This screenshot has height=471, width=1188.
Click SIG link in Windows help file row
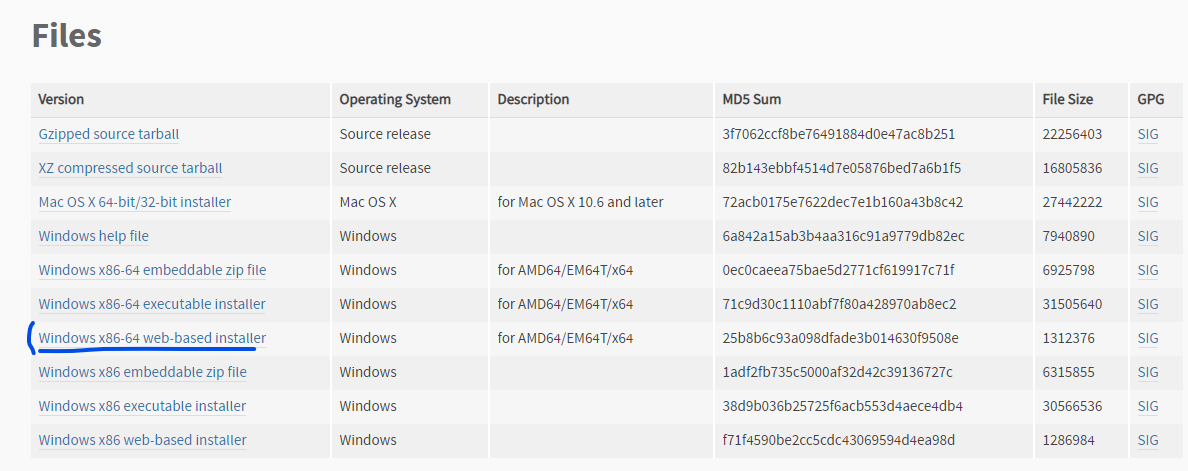point(1148,236)
